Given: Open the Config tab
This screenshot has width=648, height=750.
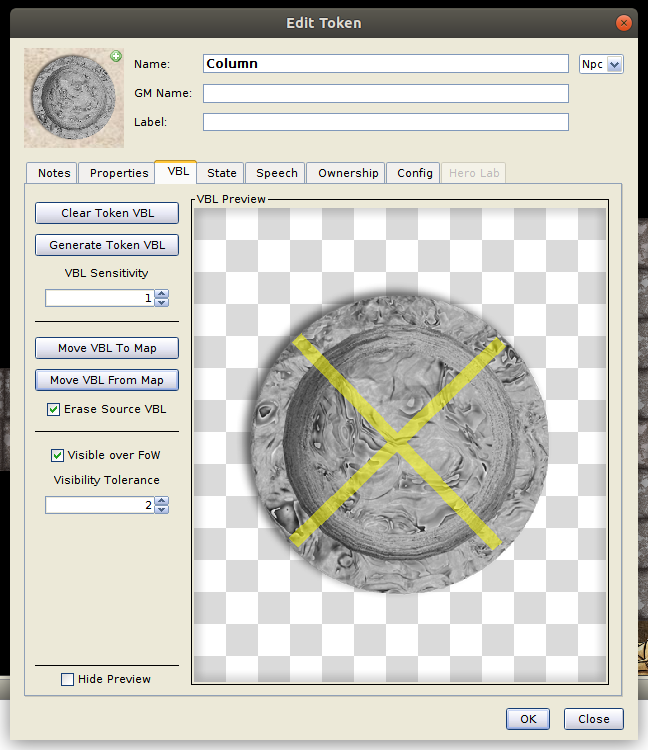Looking at the screenshot, I should 414,173.
